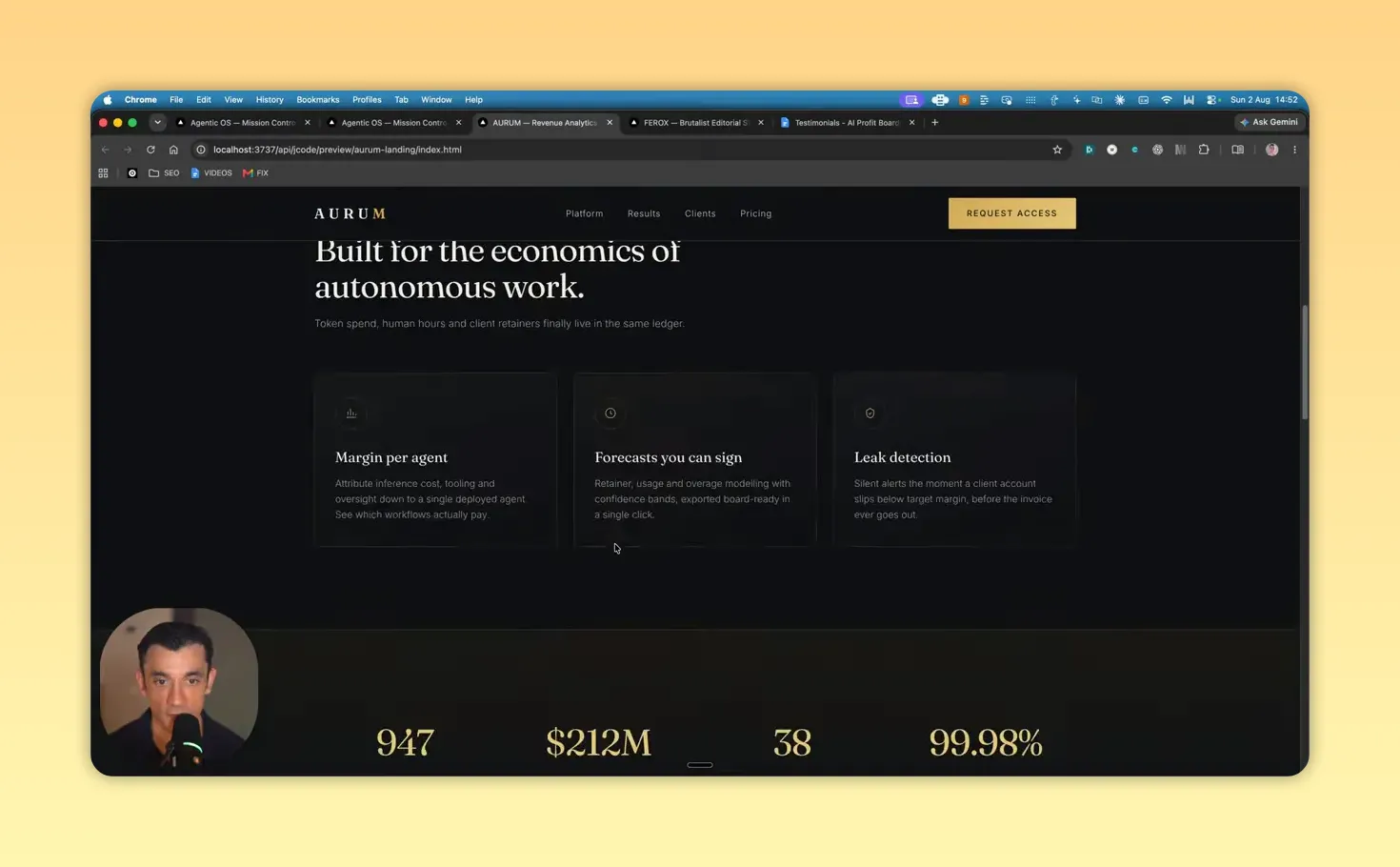Open the apps grid icon in bookmarks bar
The width and height of the screenshot is (1400, 867).
[103, 173]
